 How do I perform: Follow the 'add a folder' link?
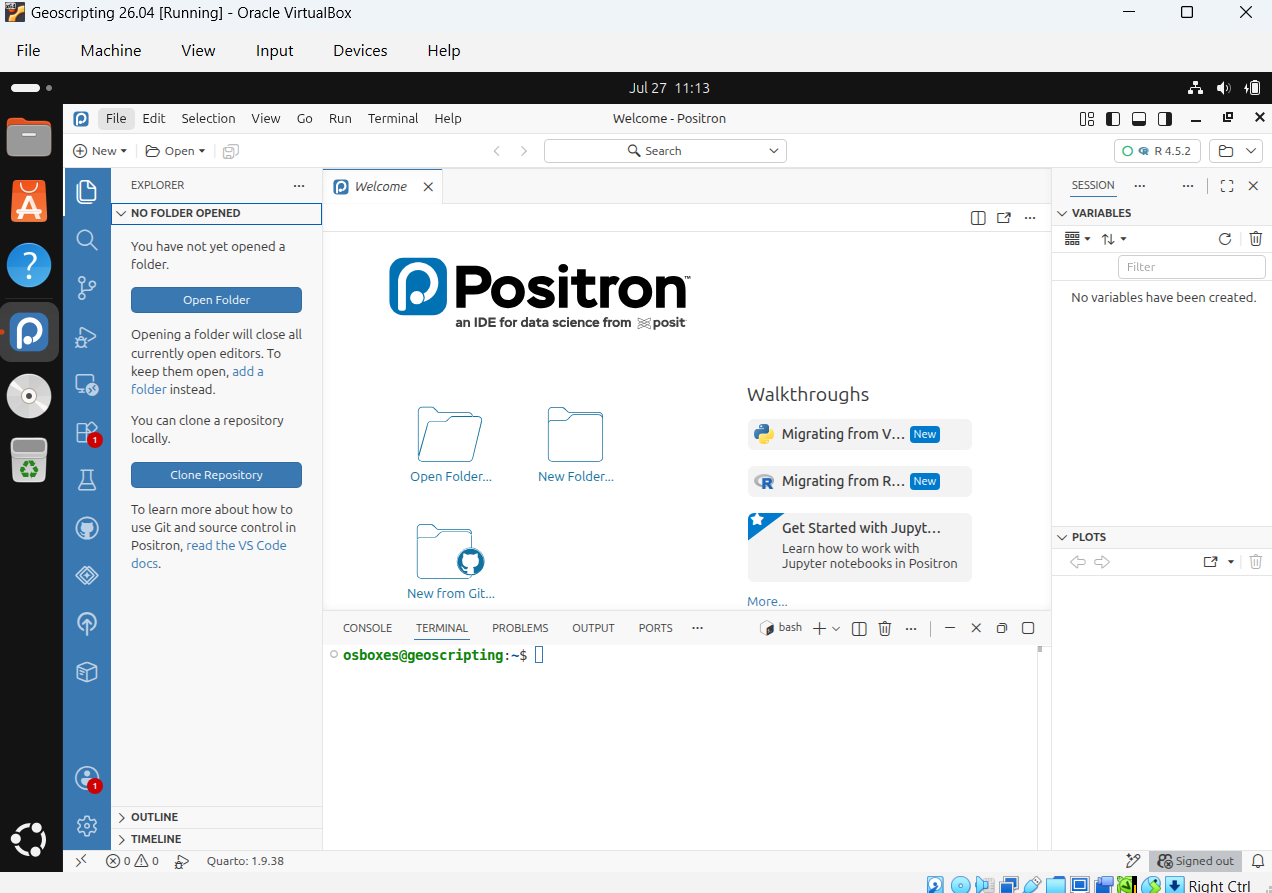(198, 380)
